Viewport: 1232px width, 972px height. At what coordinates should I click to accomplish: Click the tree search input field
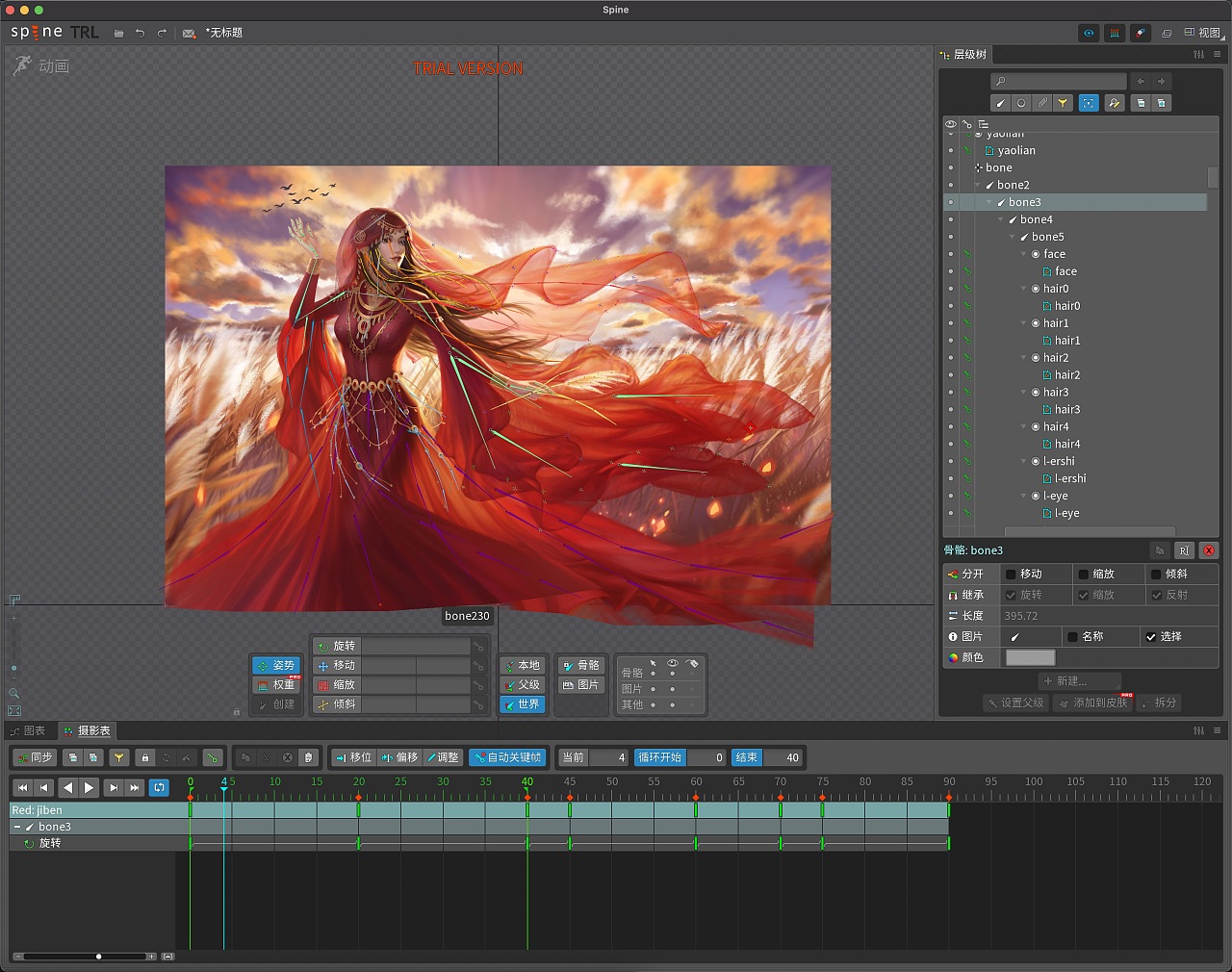pyautogui.click(x=1059, y=82)
